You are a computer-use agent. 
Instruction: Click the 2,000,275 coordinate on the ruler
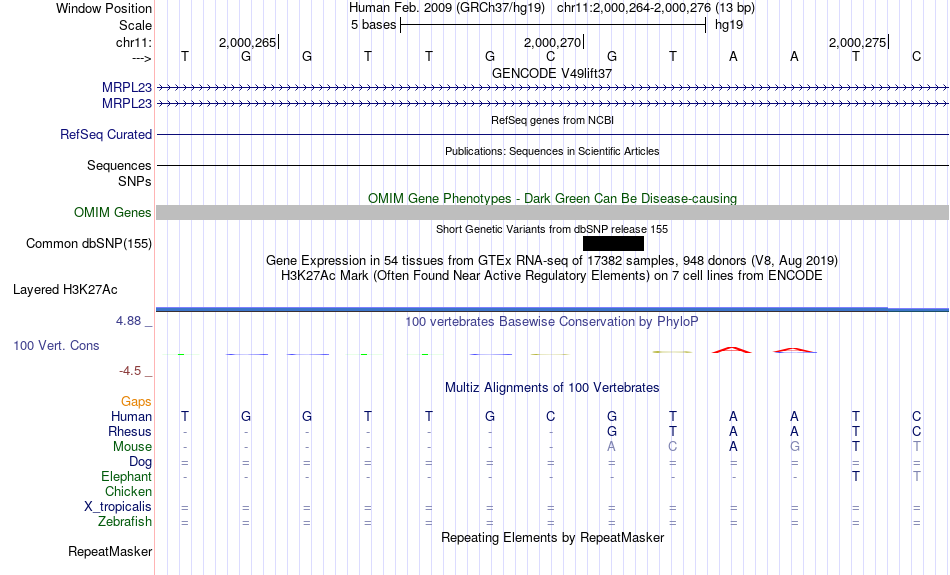tap(857, 42)
